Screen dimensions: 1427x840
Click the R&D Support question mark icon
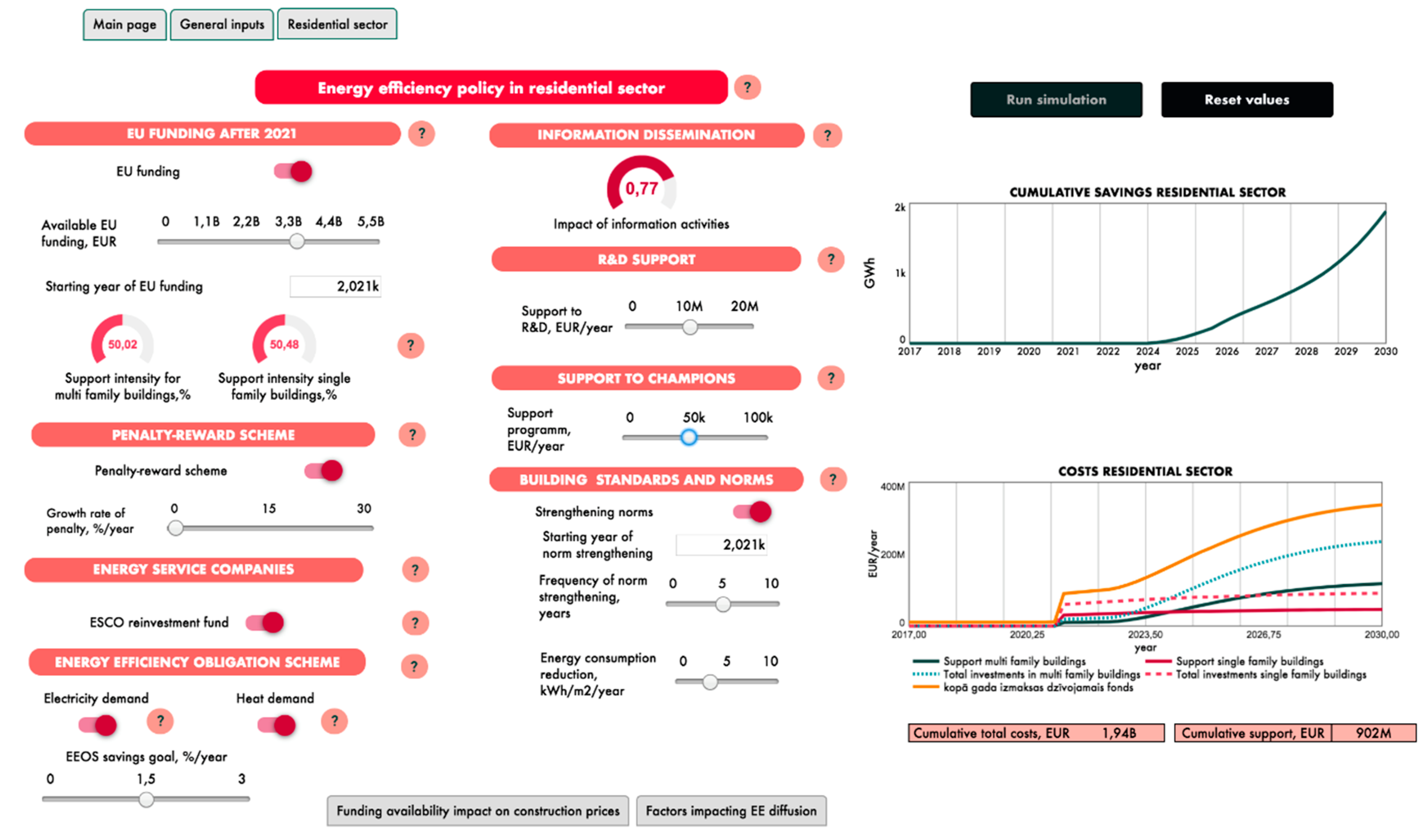click(x=831, y=259)
